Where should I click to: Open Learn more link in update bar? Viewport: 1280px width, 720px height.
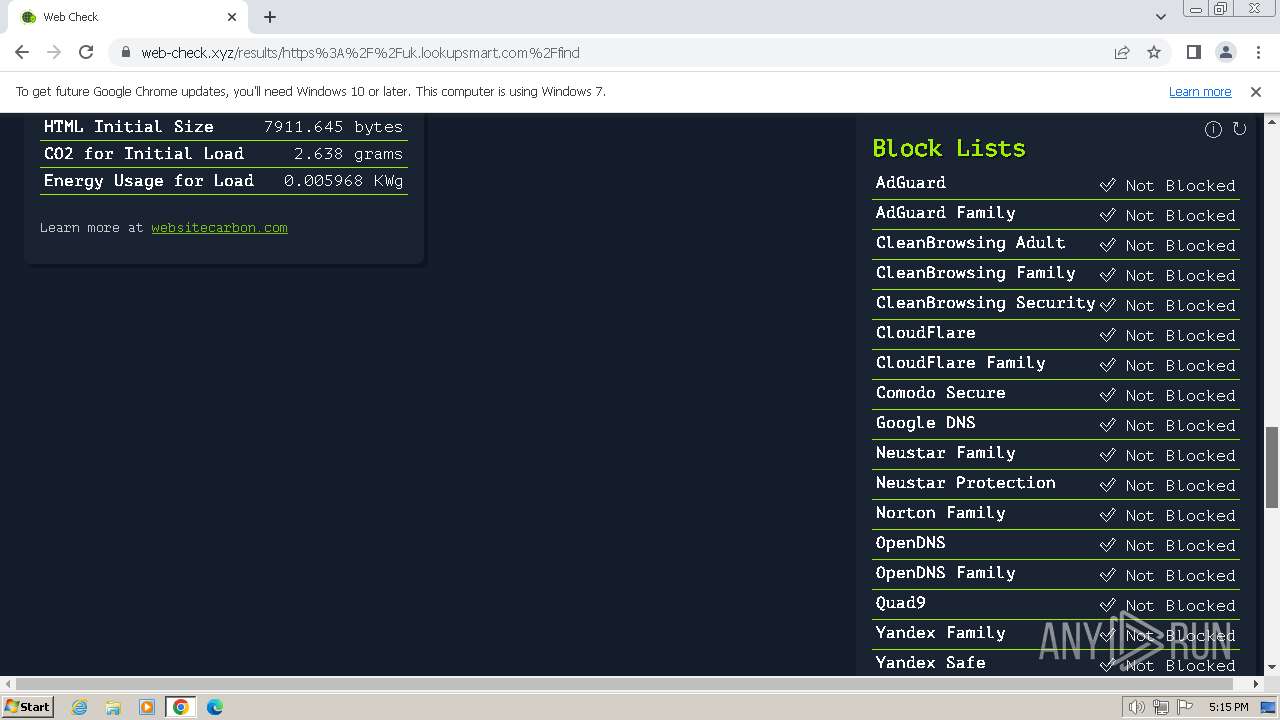(1200, 91)
